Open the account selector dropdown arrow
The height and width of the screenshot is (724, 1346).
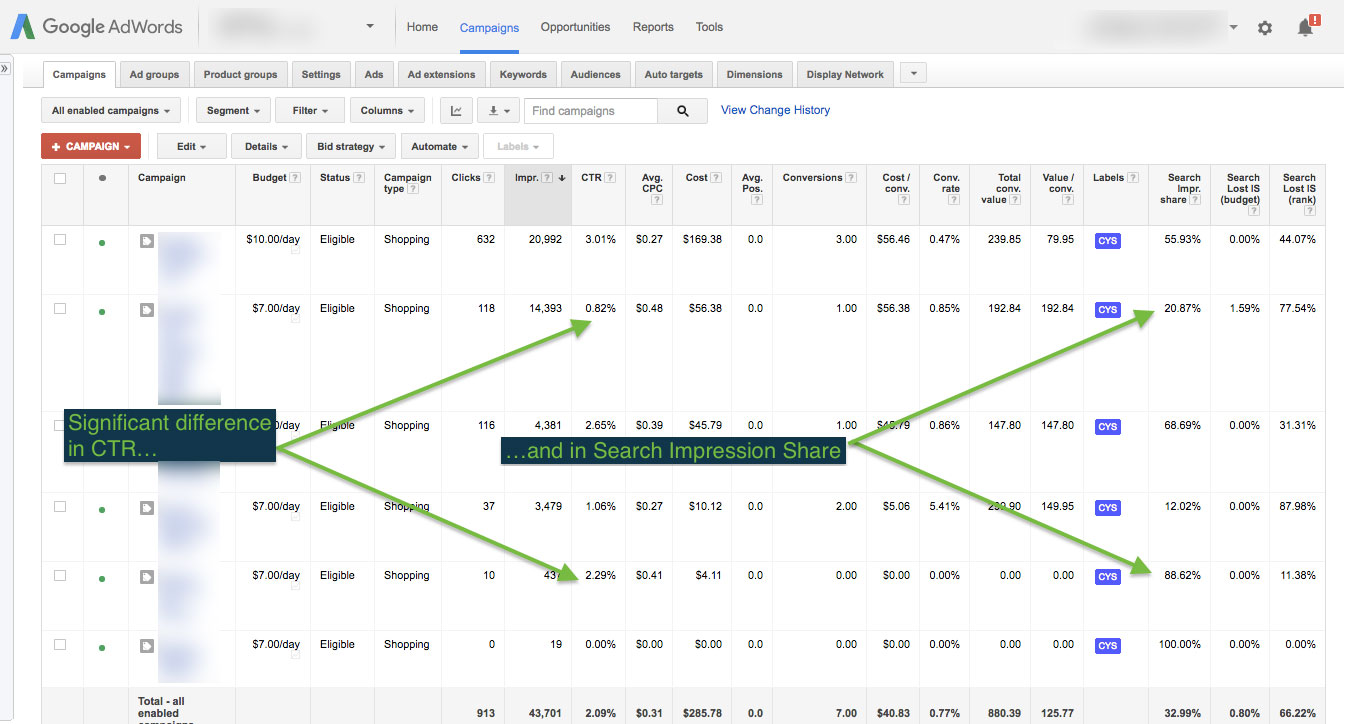coord(371,27)
